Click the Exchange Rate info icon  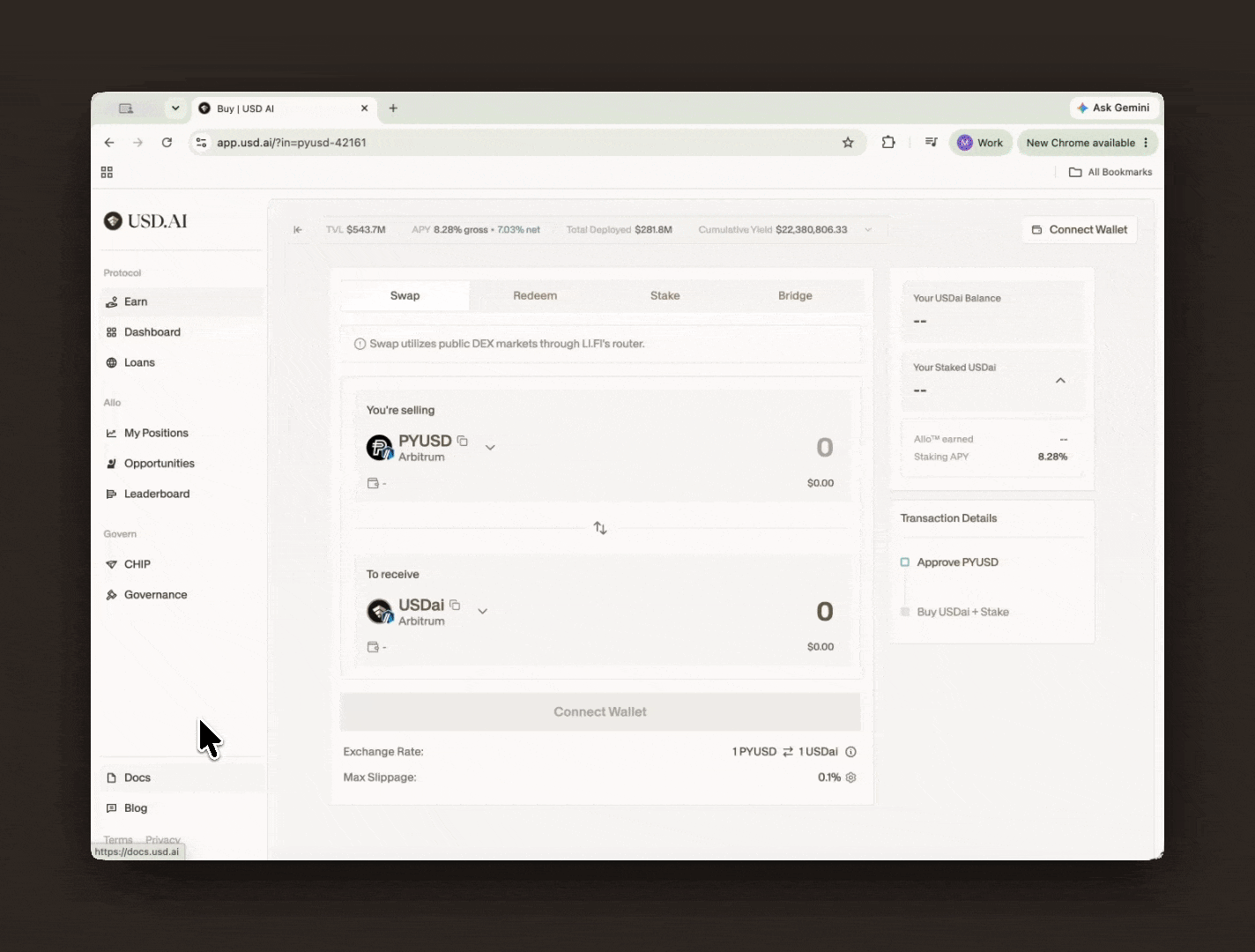[851, 752]
